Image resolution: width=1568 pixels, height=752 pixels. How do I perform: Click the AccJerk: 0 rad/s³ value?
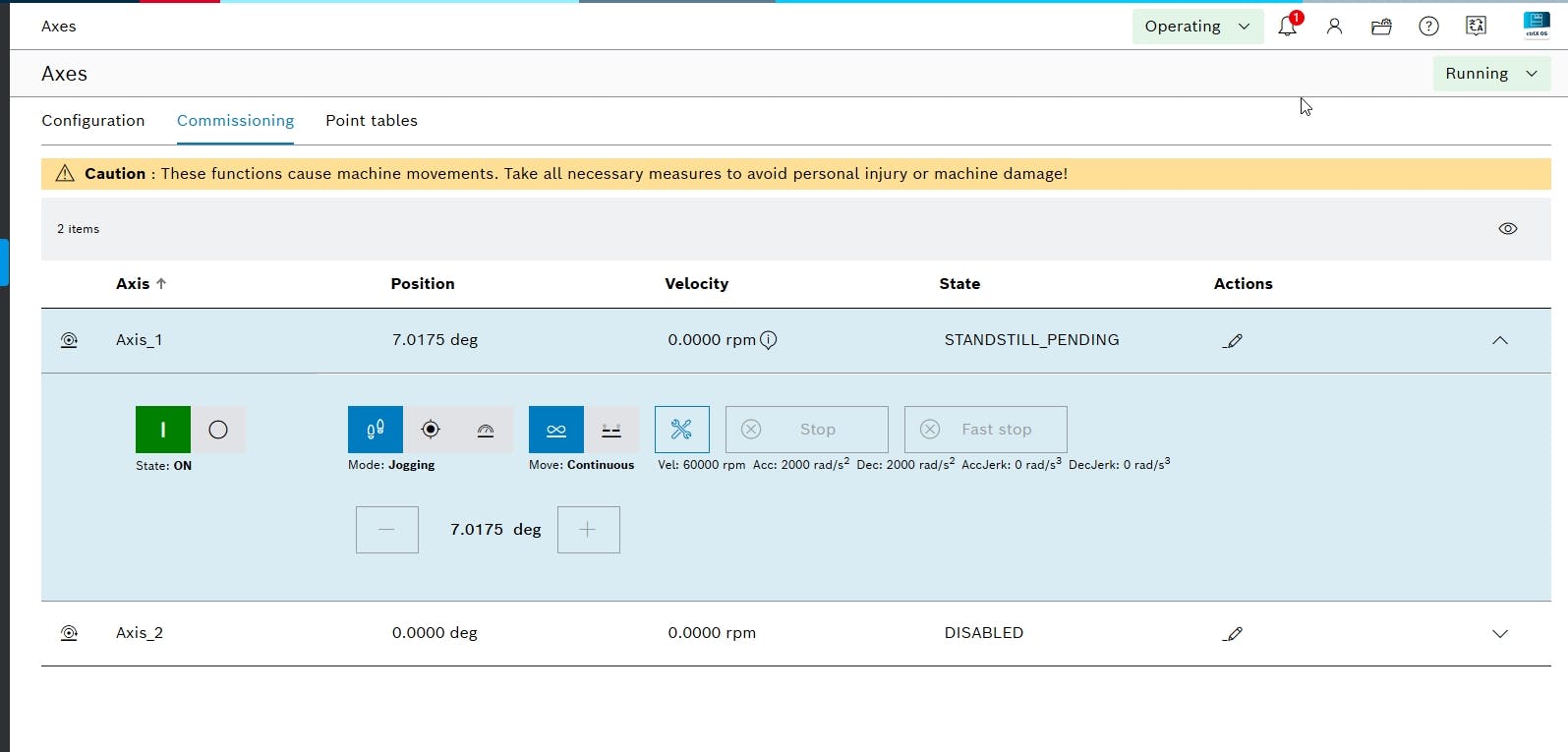click(x=1012, y=464)
